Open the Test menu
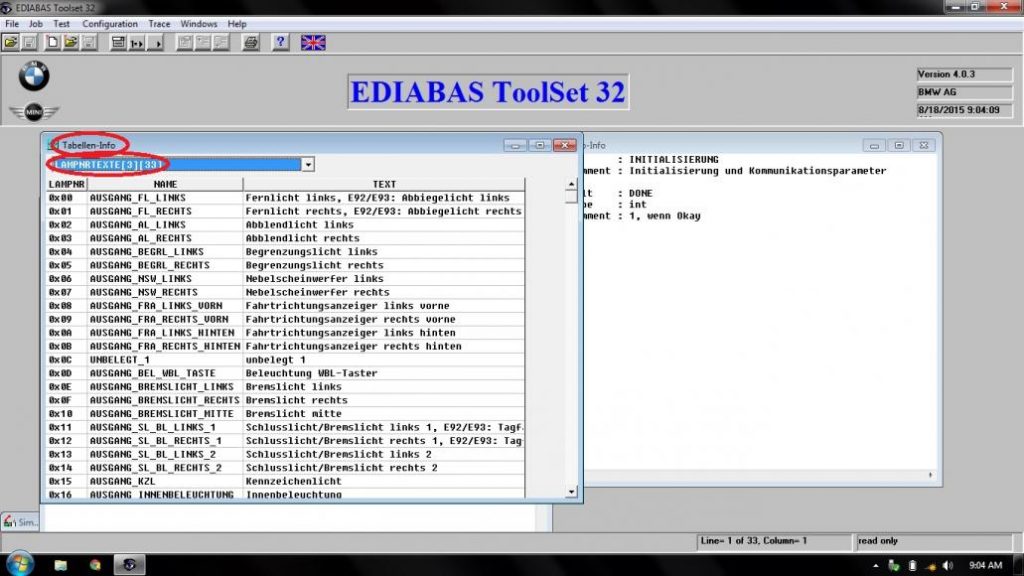The image size is (1024, 576). 61,24
